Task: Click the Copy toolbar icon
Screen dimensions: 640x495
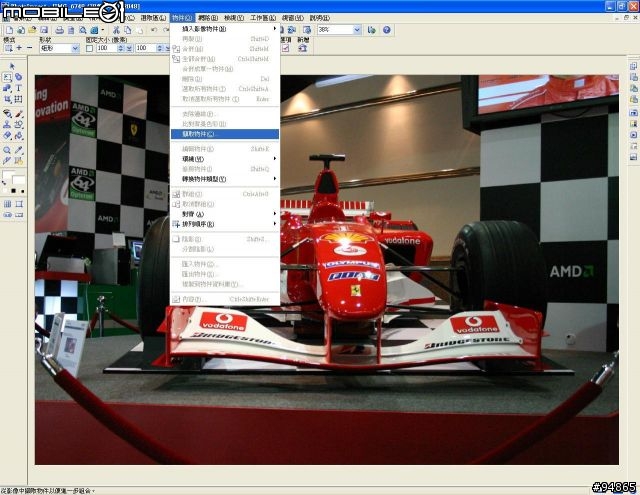Action: pyautogui.click(x=128, y=30)
